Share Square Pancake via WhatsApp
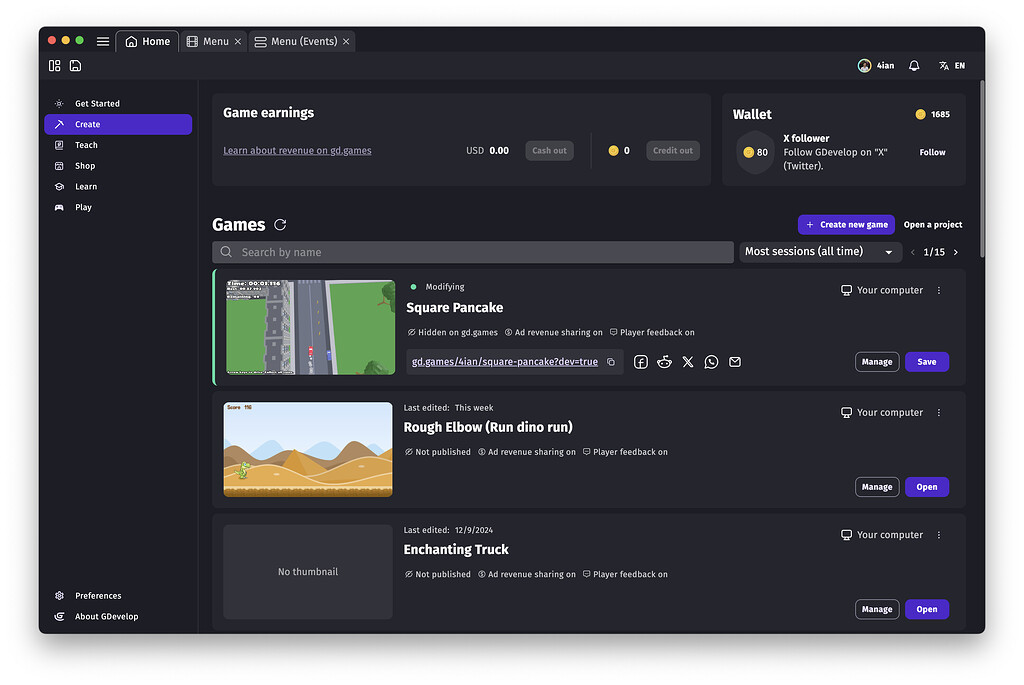 coord(711,361)
